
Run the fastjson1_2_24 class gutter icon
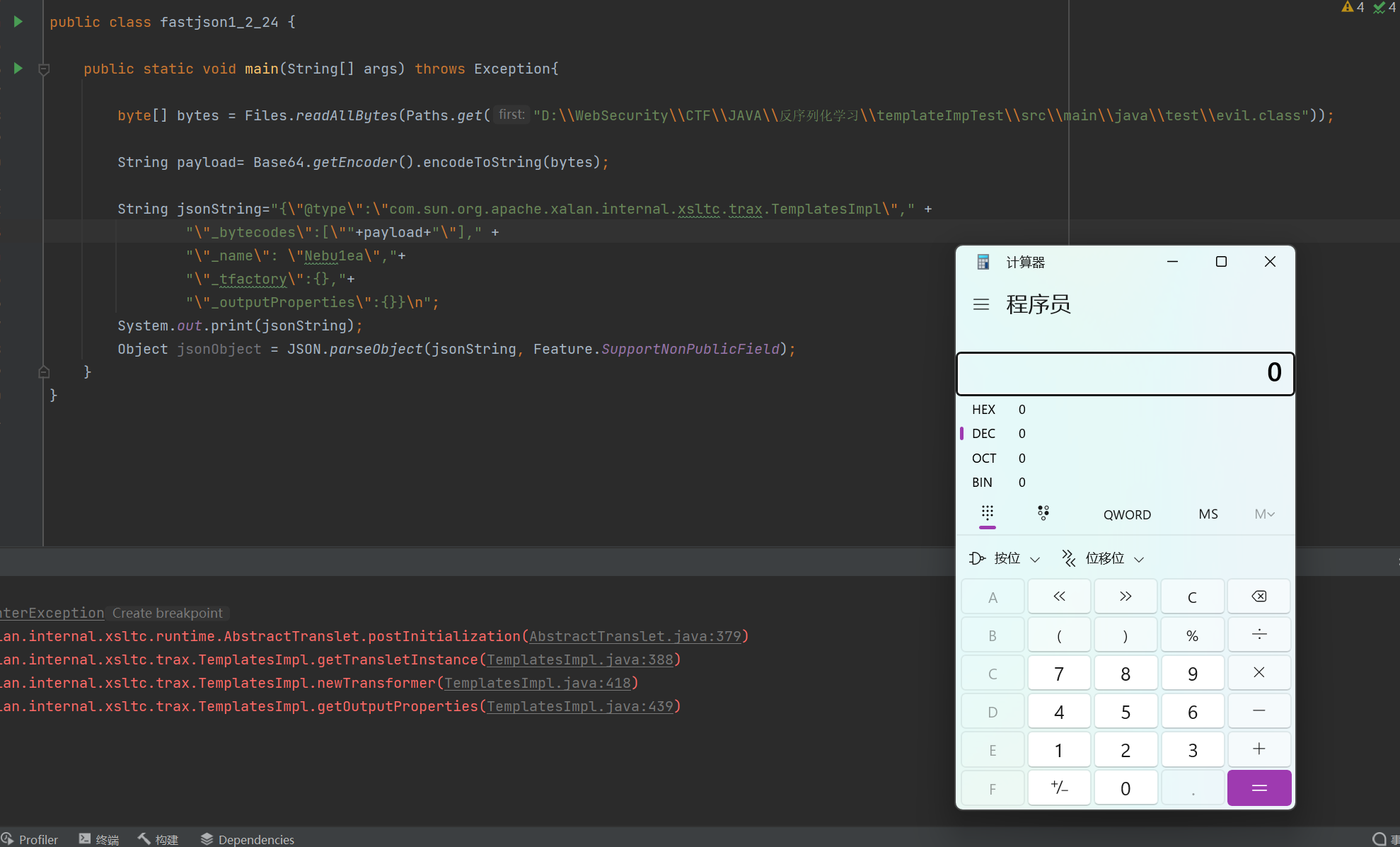[18, 22]
